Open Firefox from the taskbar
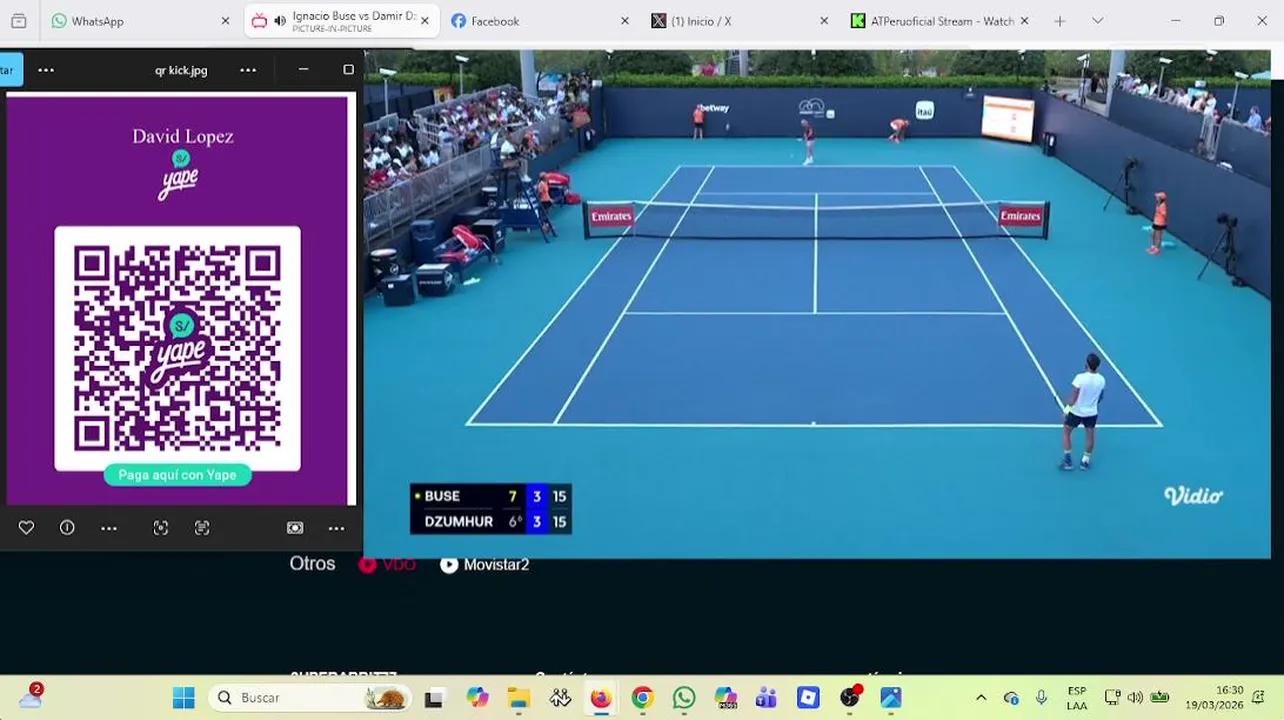This screenshot has width=1284, height=720. click(601, 698)
